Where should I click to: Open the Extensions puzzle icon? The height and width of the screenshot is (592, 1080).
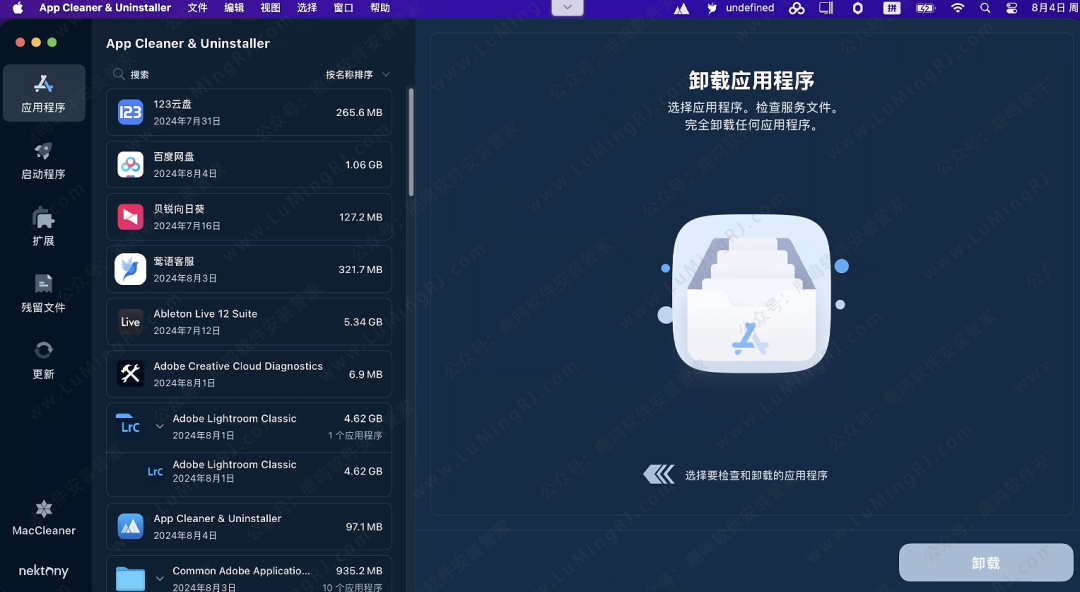[x=43, y=218]
